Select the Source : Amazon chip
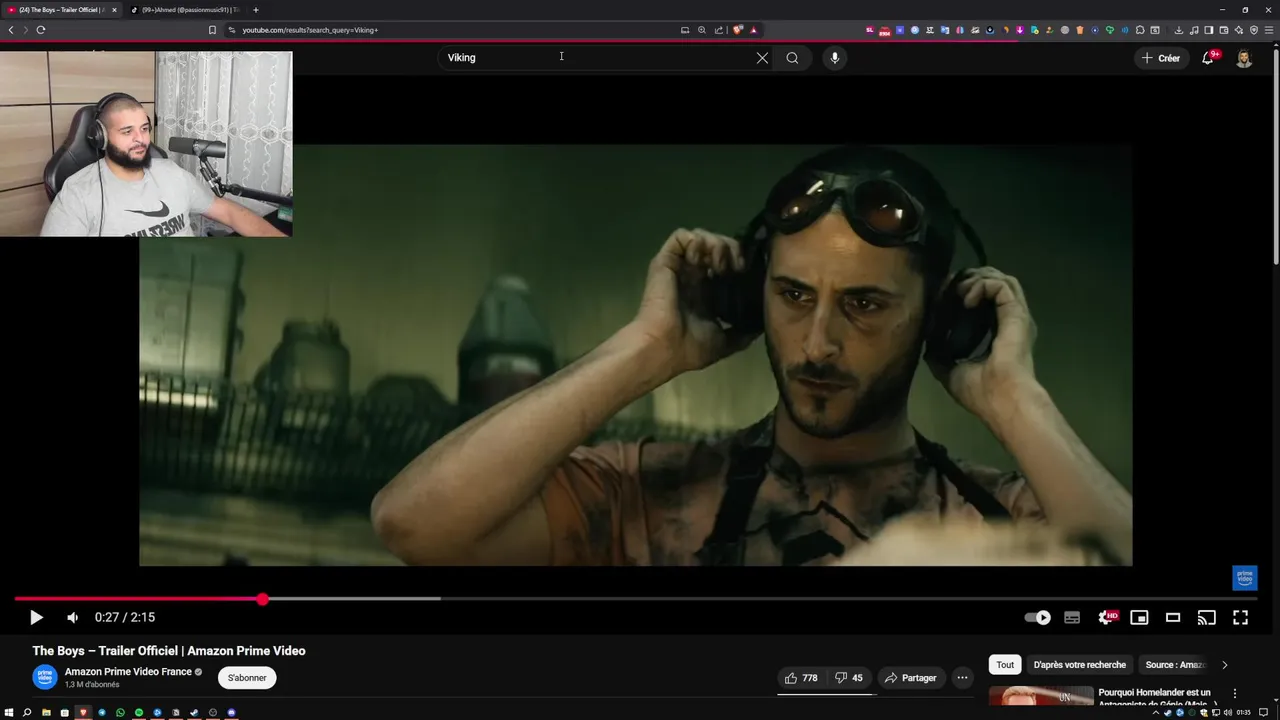The image size is (1280, 720). [x=1174, y=665]
